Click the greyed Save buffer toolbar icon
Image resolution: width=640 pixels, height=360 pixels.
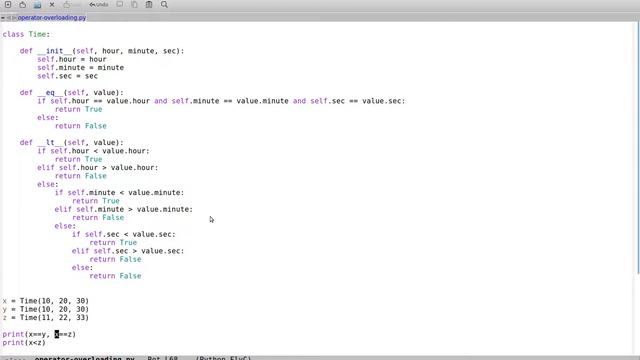[x=67, y=4]
